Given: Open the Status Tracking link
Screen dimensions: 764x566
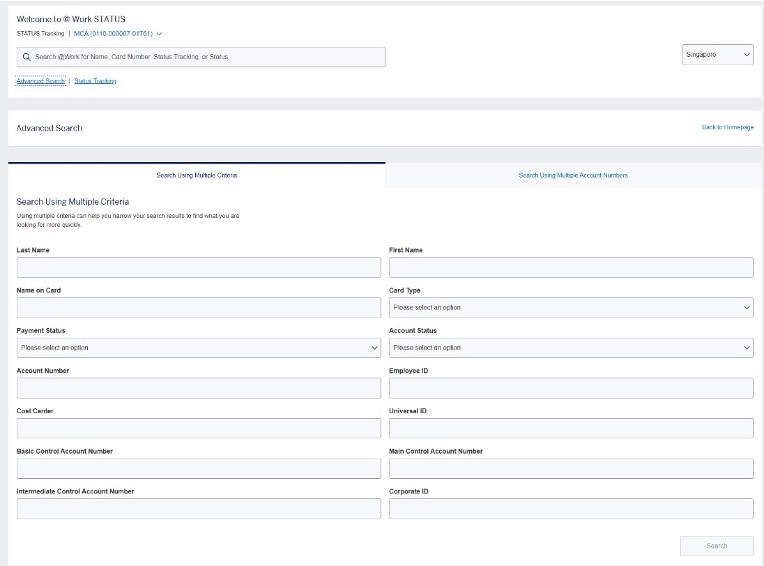Looking at the screenshot, I should [x=95, y=81].
